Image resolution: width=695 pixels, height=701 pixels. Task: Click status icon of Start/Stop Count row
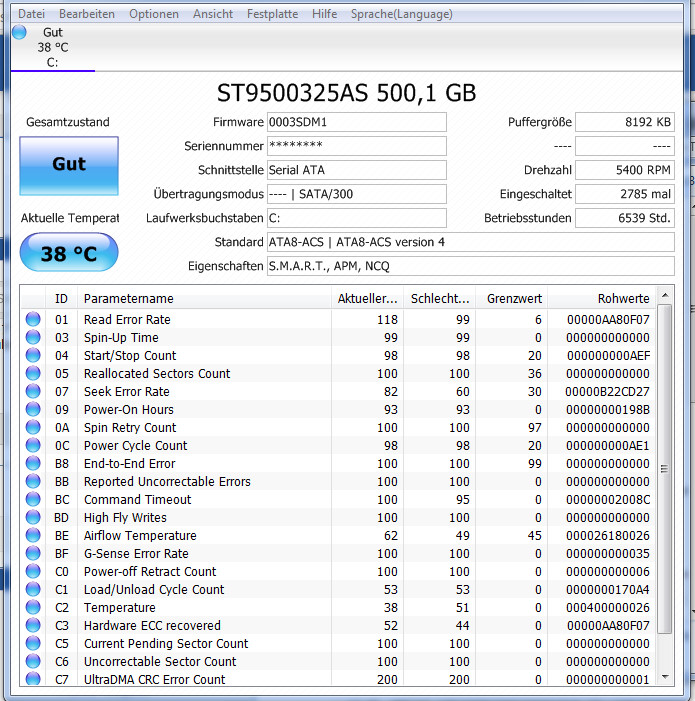tap(33, 355)
